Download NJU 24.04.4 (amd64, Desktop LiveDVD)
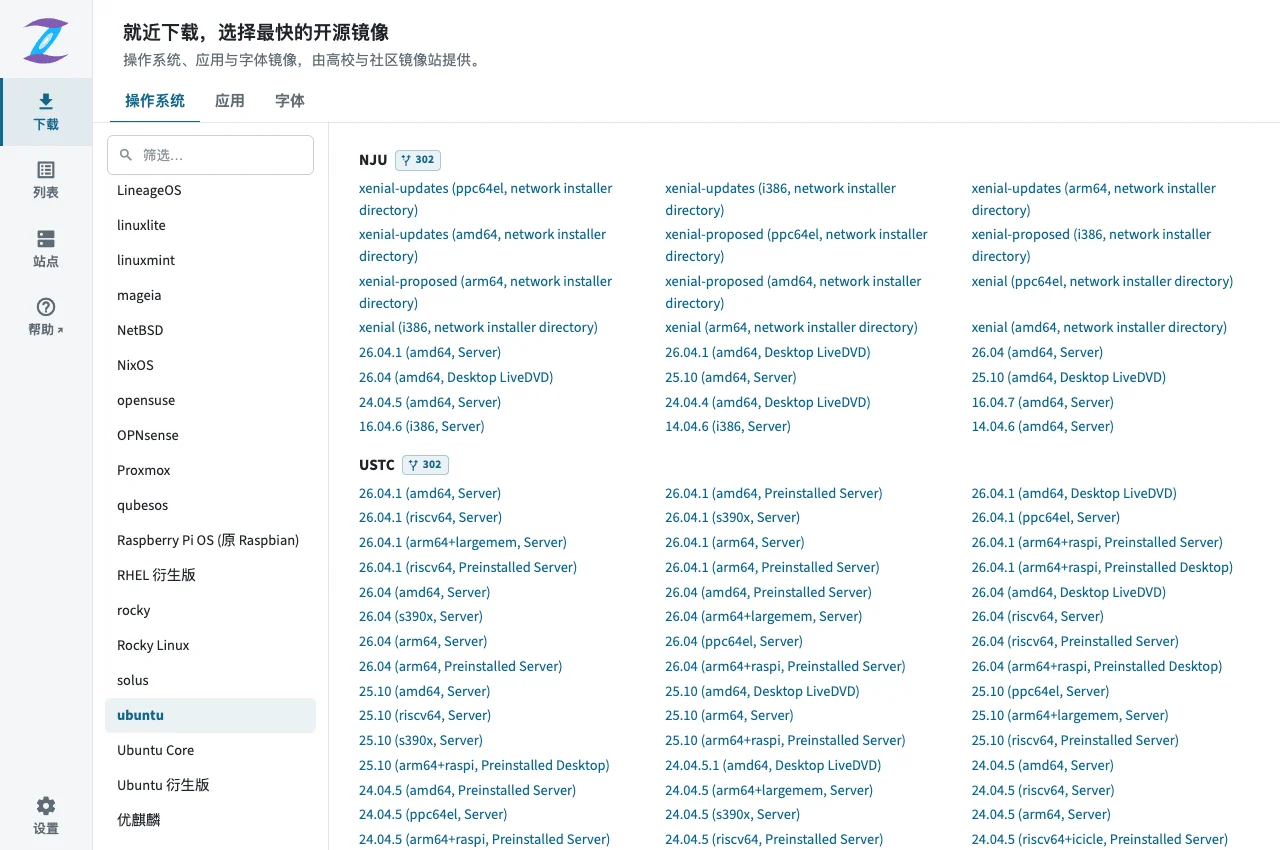Viewport: 1280px width, 850px height. pyautogui.click(x=768, y=403)
